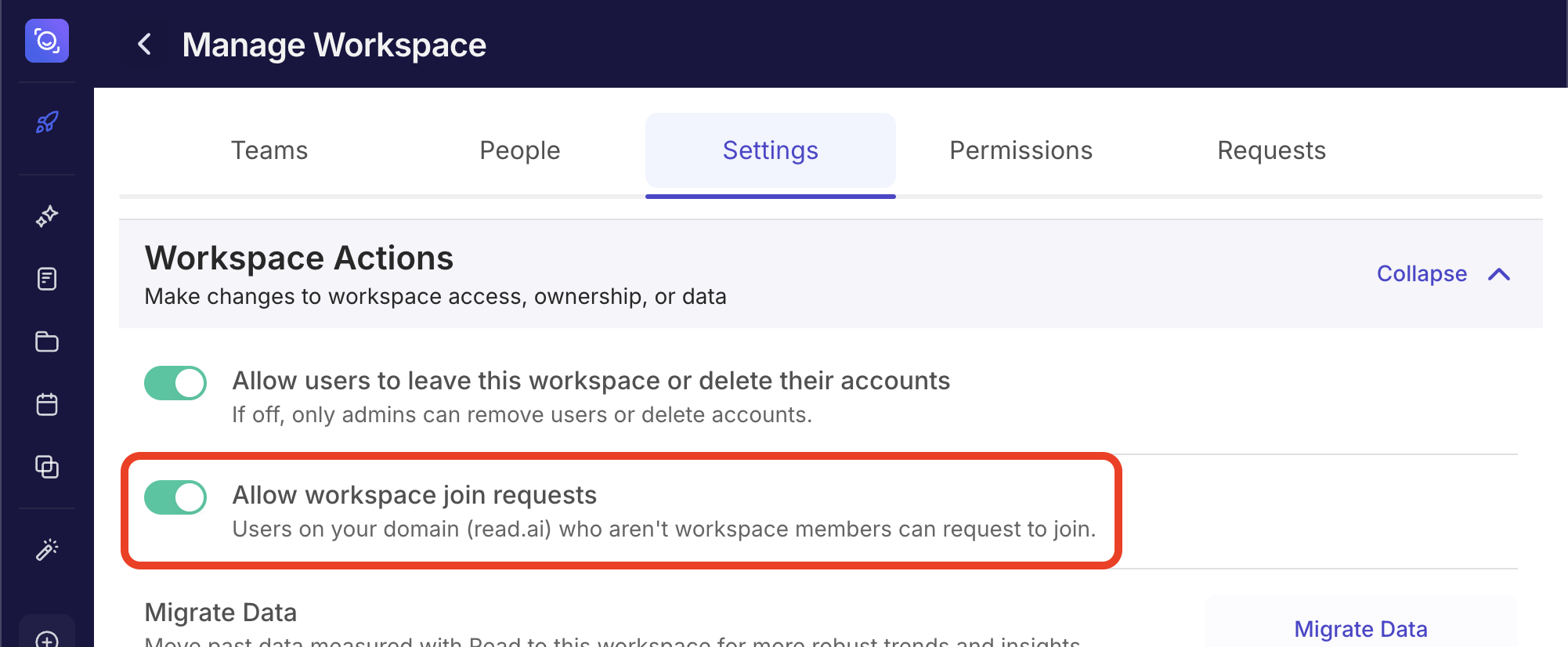Open the calendar icon in sidebar

click(x=47, y=404)
